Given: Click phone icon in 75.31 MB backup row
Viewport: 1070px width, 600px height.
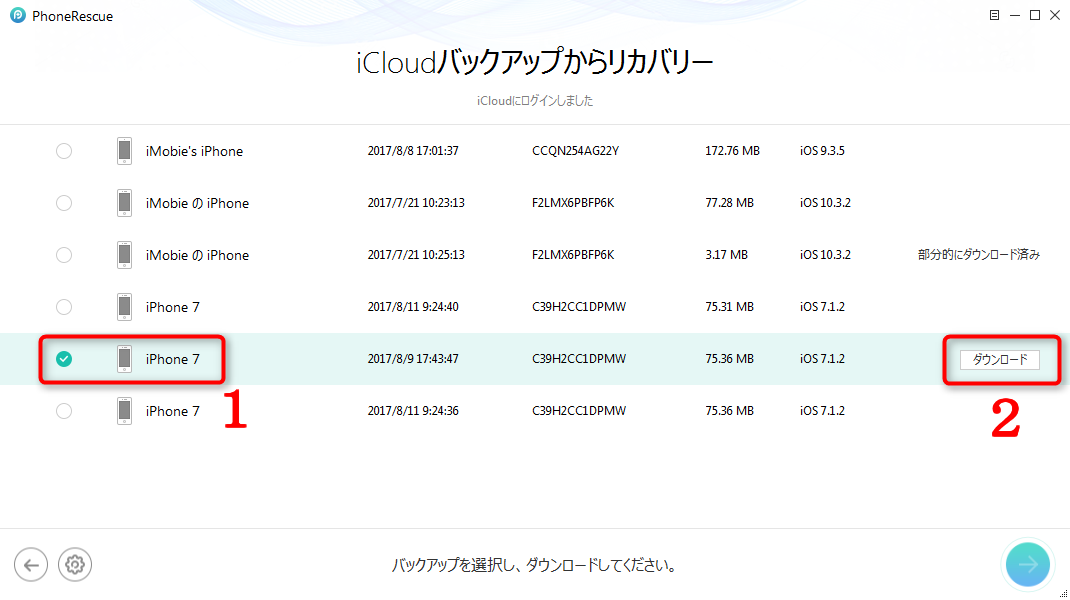Looking at the screenshot, I should tap(124, 306).
